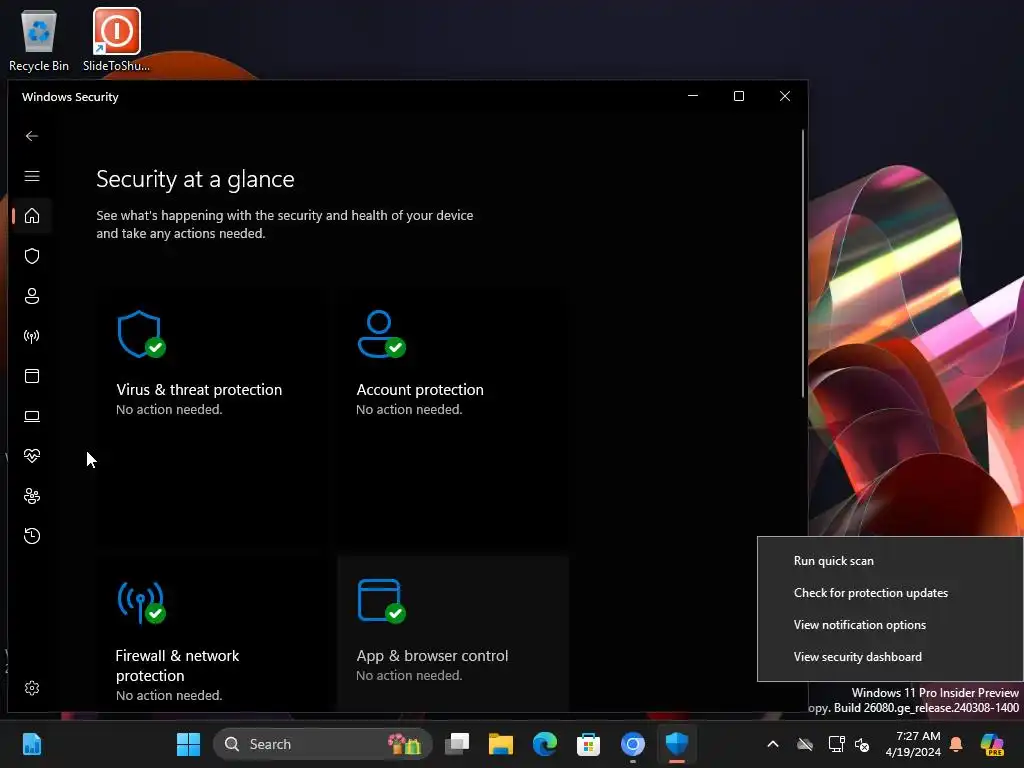This screenshot has width=1024, height=768.
Task: Minimize the Windows Security window
Action: (x=693, y=97)
